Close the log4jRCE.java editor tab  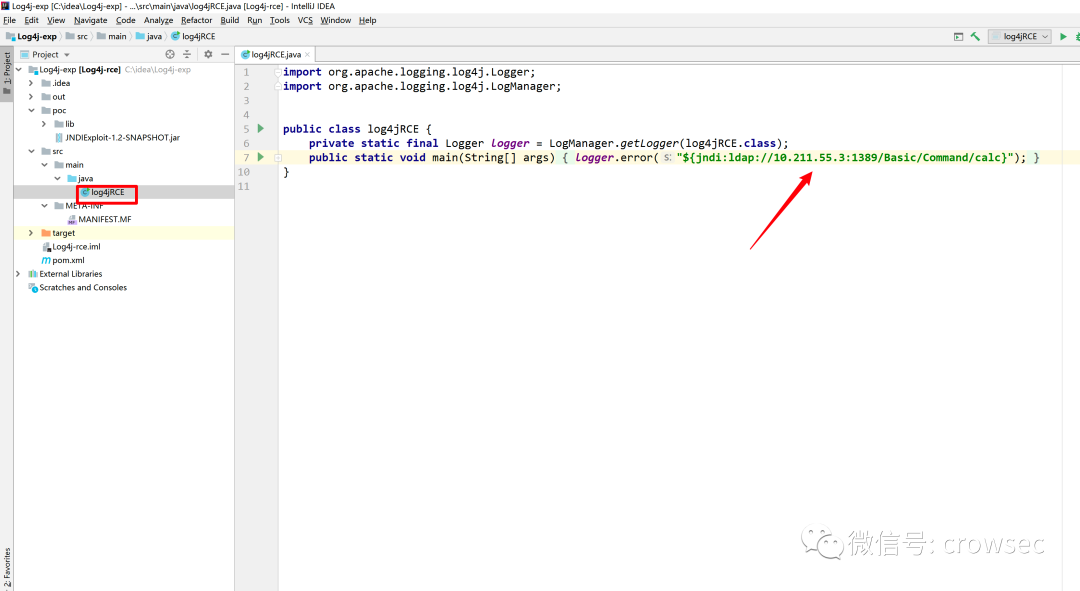coord(307,54)
